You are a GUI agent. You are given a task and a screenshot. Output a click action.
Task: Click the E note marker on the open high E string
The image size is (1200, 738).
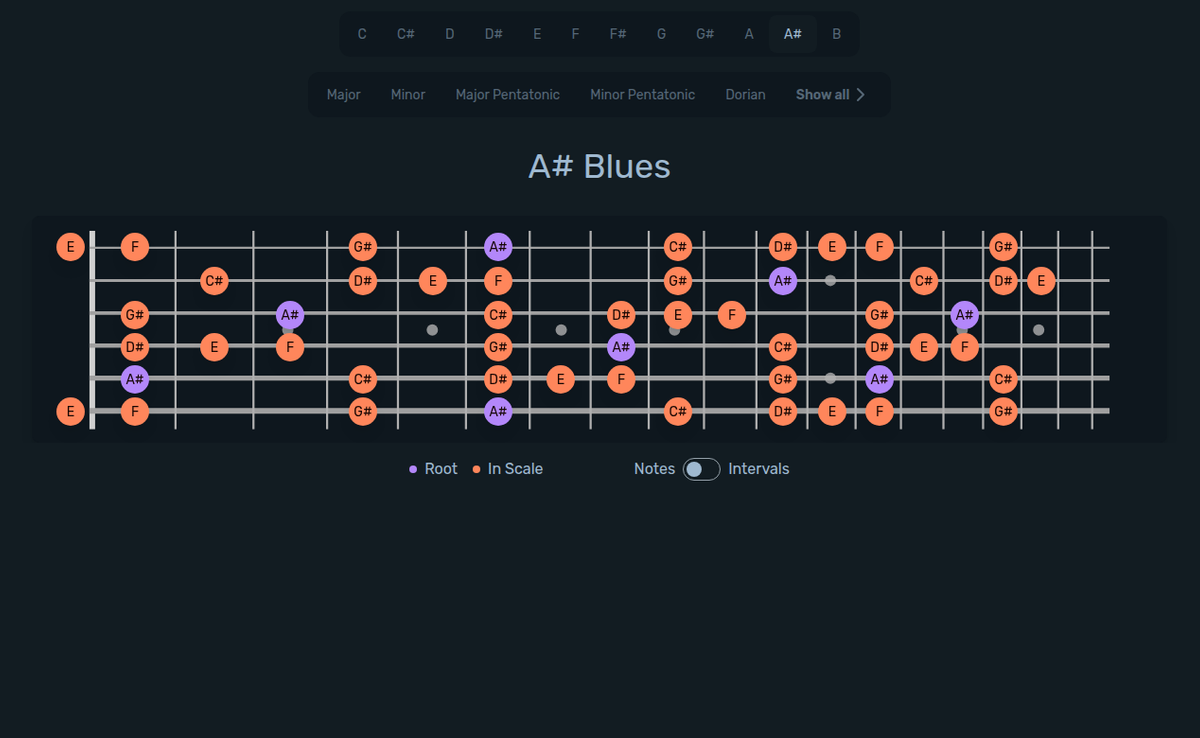[x=70, y=246]
